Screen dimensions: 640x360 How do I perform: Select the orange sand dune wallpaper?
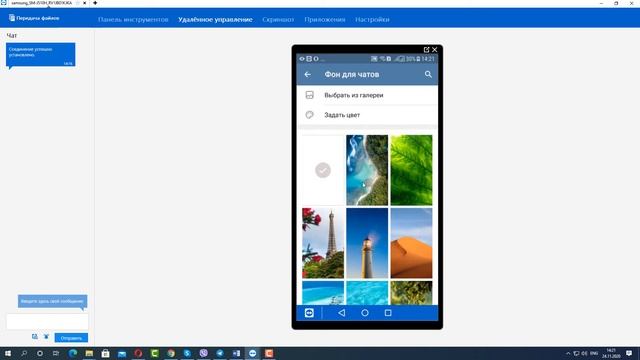[x=411, y=243]
